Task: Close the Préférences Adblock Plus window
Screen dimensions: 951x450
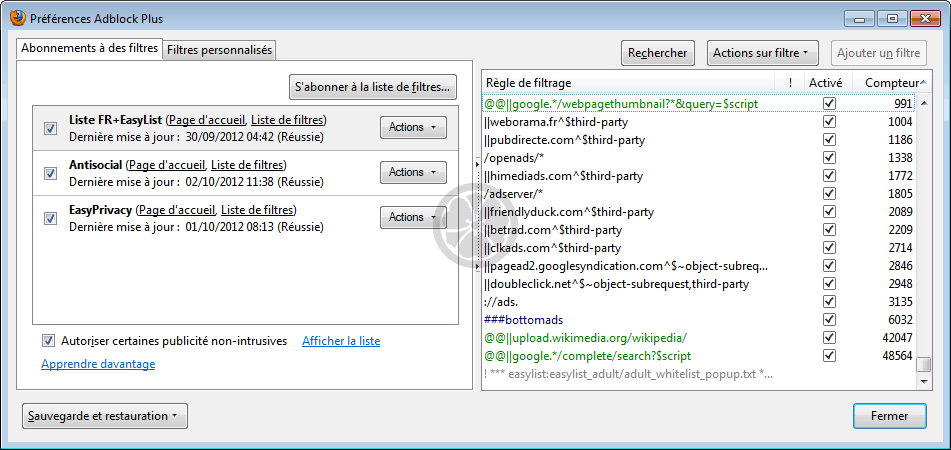Action: pyautogui.click(x=925, y=18)
